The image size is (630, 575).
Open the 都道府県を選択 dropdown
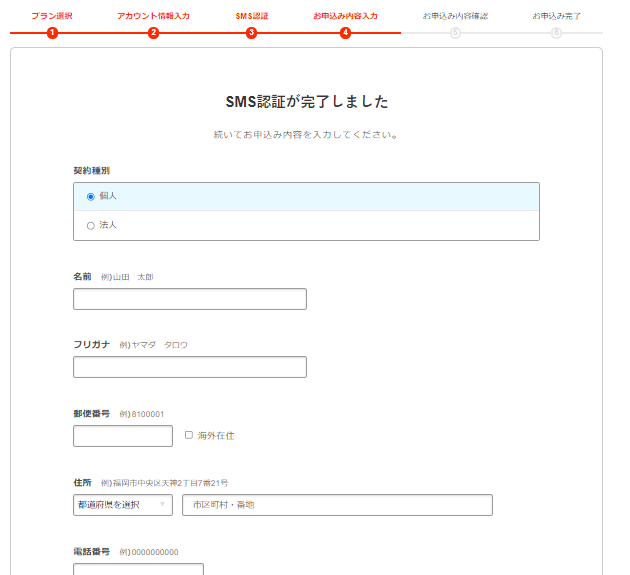pos(122,505)
